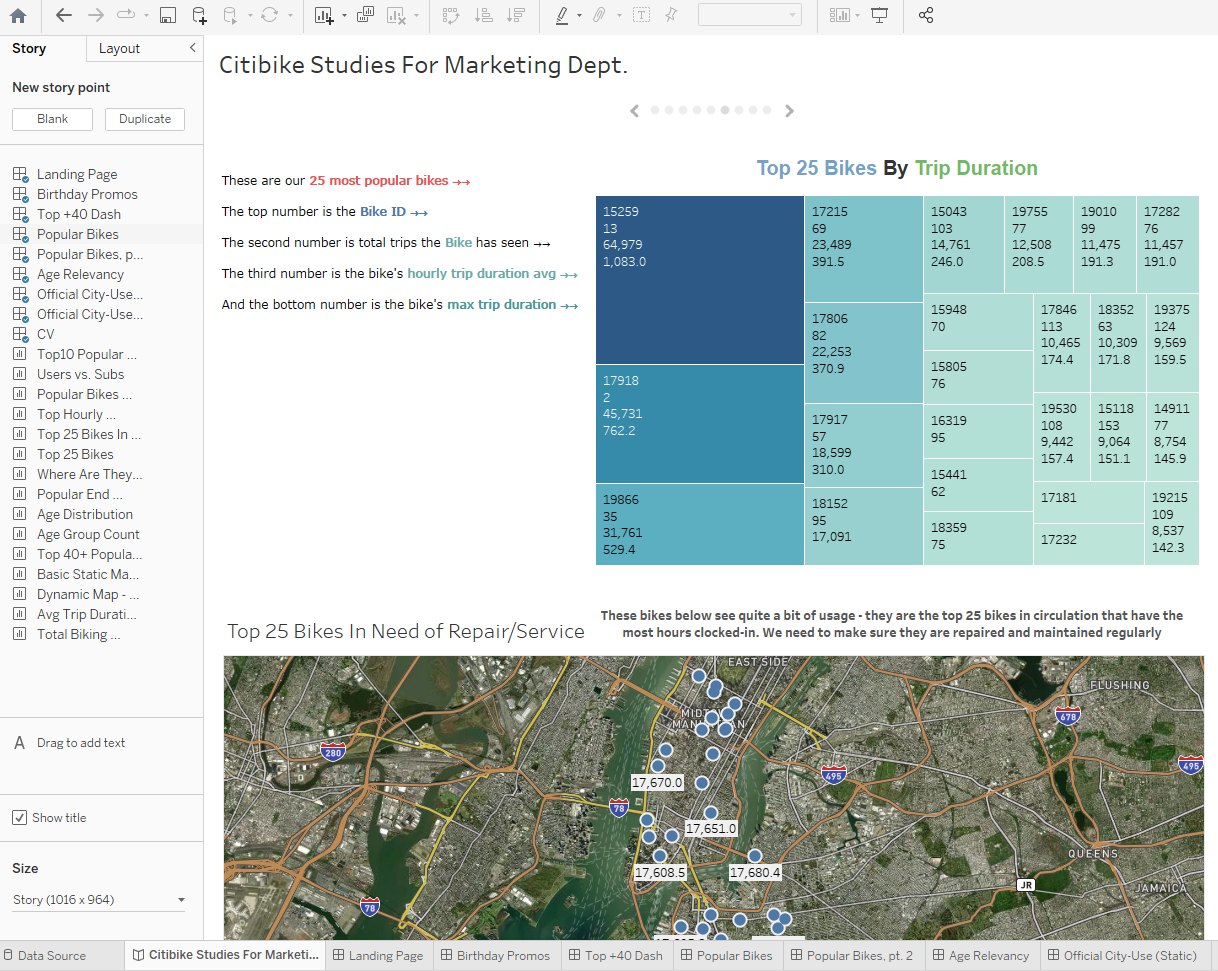Select the Age Distribution sheet in the sidebar

tap(84, 514)
